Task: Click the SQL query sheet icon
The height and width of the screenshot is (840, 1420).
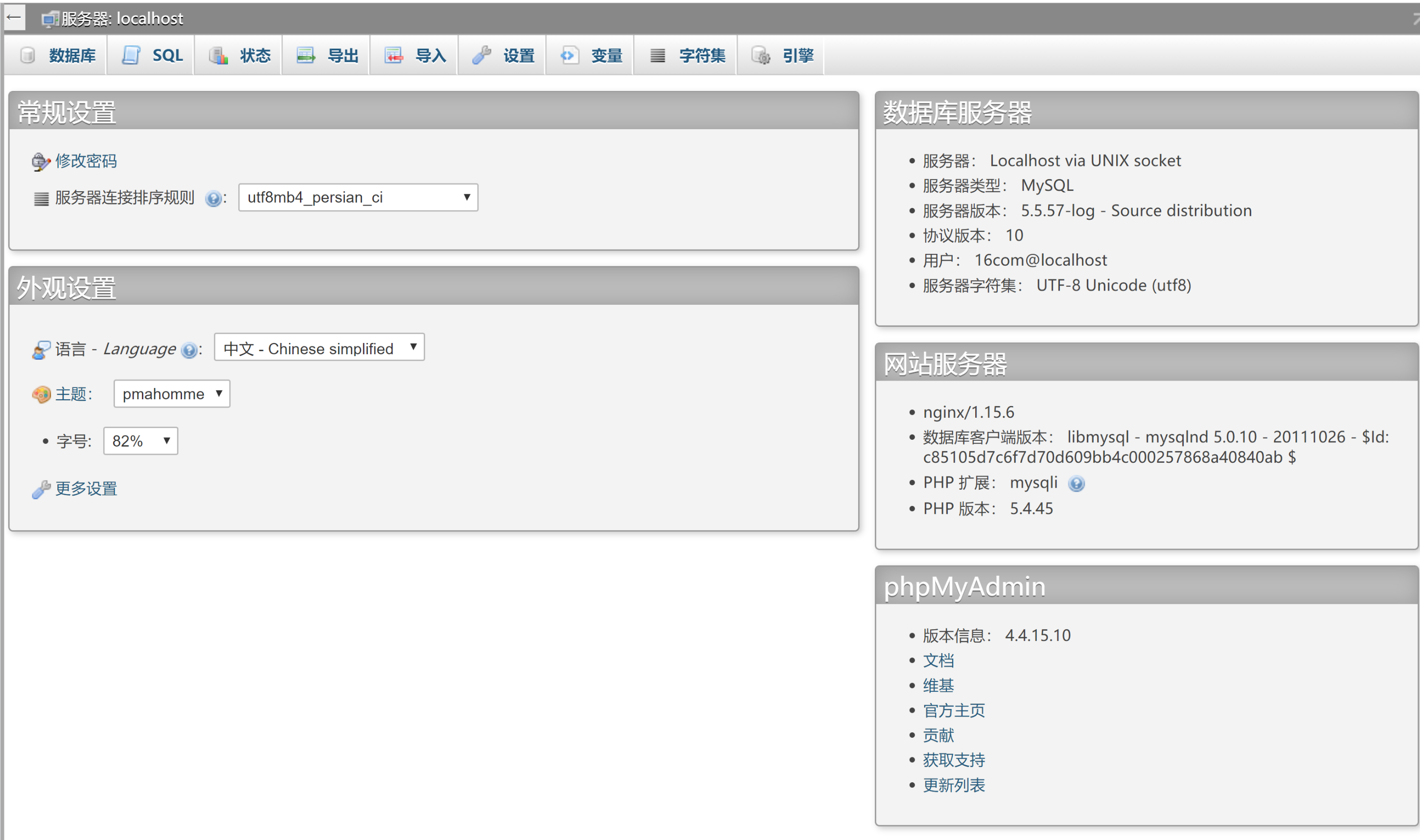Action: pos(131,55)
